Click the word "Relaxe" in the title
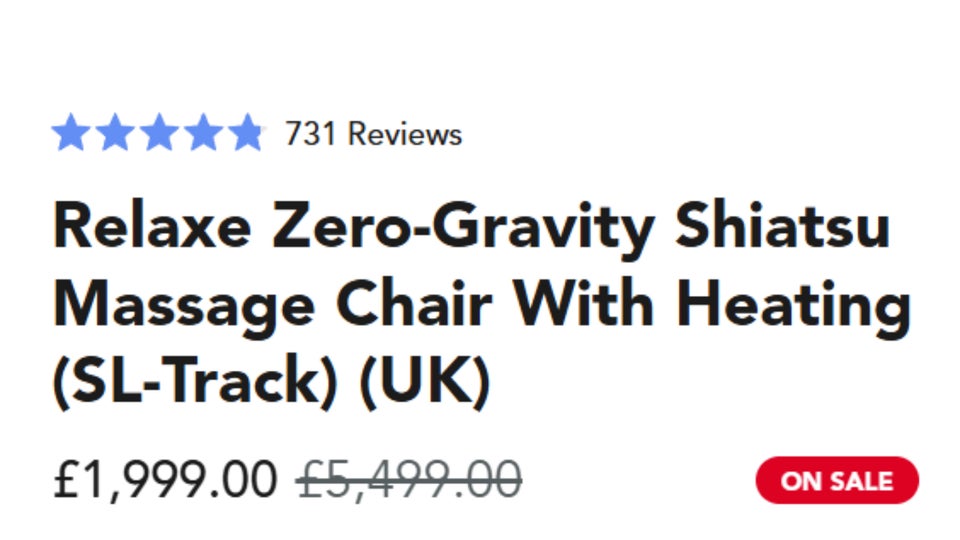960x540 pixels. click(x=150, y=226)
